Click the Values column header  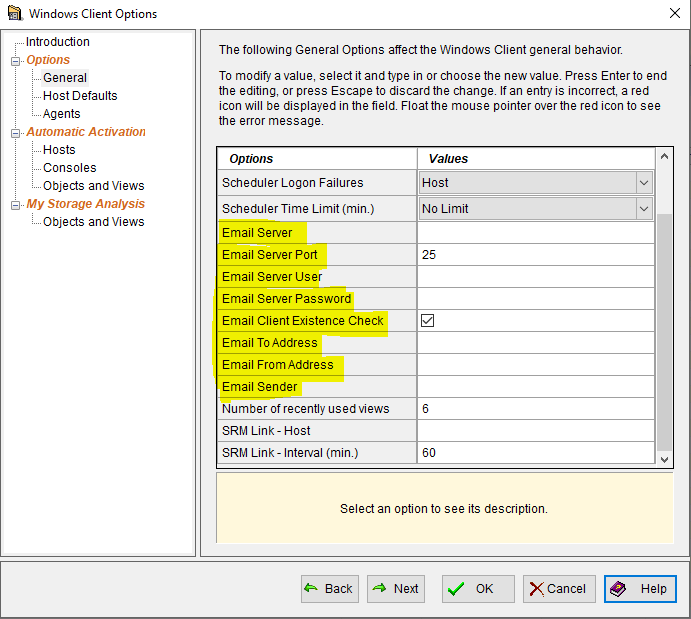(535, 159)
